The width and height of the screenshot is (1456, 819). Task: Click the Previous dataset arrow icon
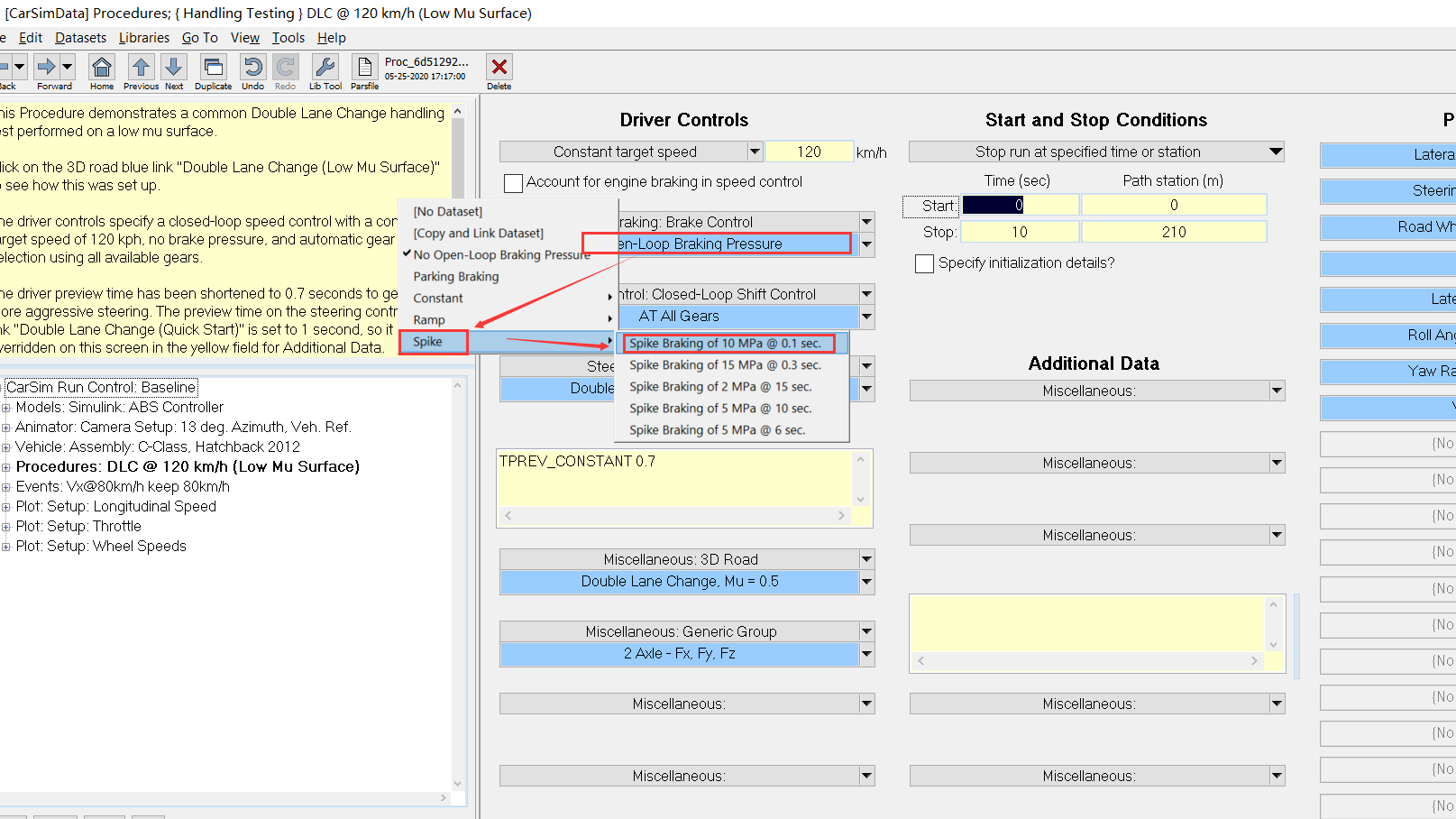[141, 68]
